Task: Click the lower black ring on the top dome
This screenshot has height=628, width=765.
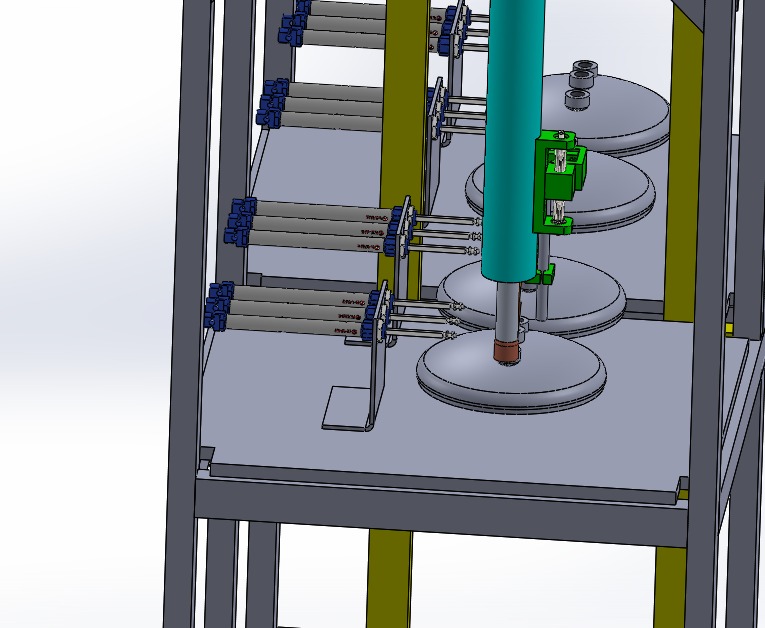Action: tap(576, 98)
